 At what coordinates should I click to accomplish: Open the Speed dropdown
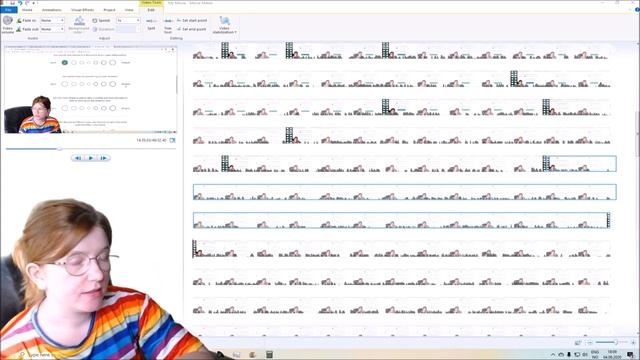coord(128,20)
